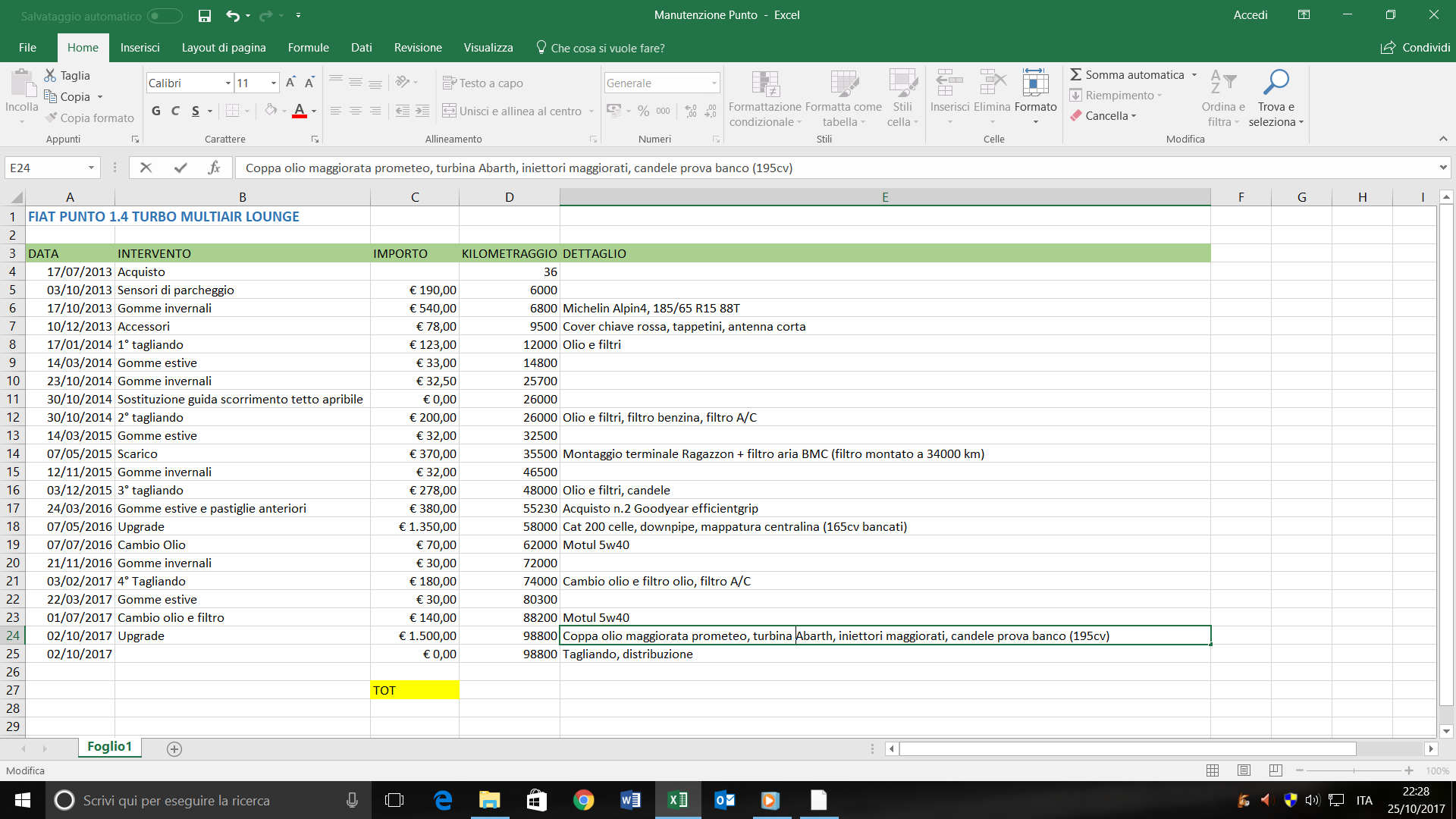
Task: Increase decimal places
Action: [691, 111]
